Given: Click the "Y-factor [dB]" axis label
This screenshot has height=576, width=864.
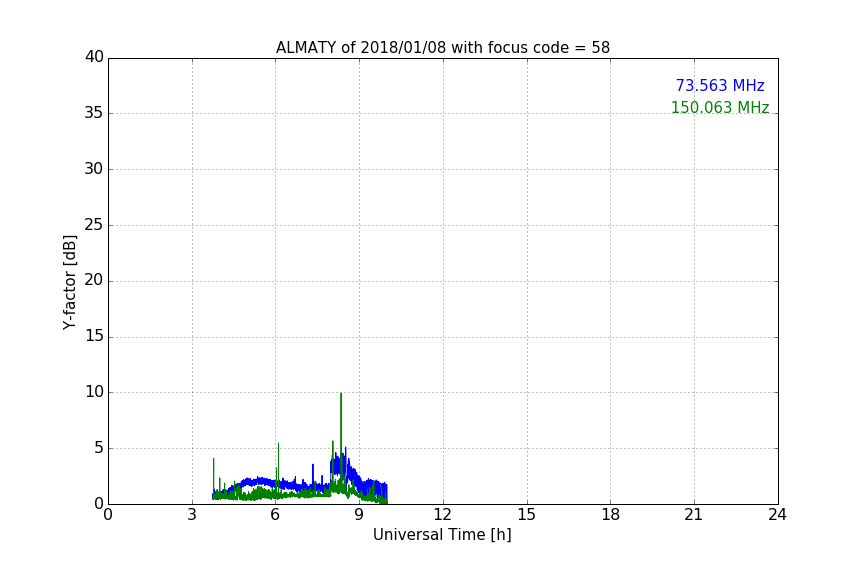Looking at the screenshot, I should pyautogui.click(x=69, y=282).
